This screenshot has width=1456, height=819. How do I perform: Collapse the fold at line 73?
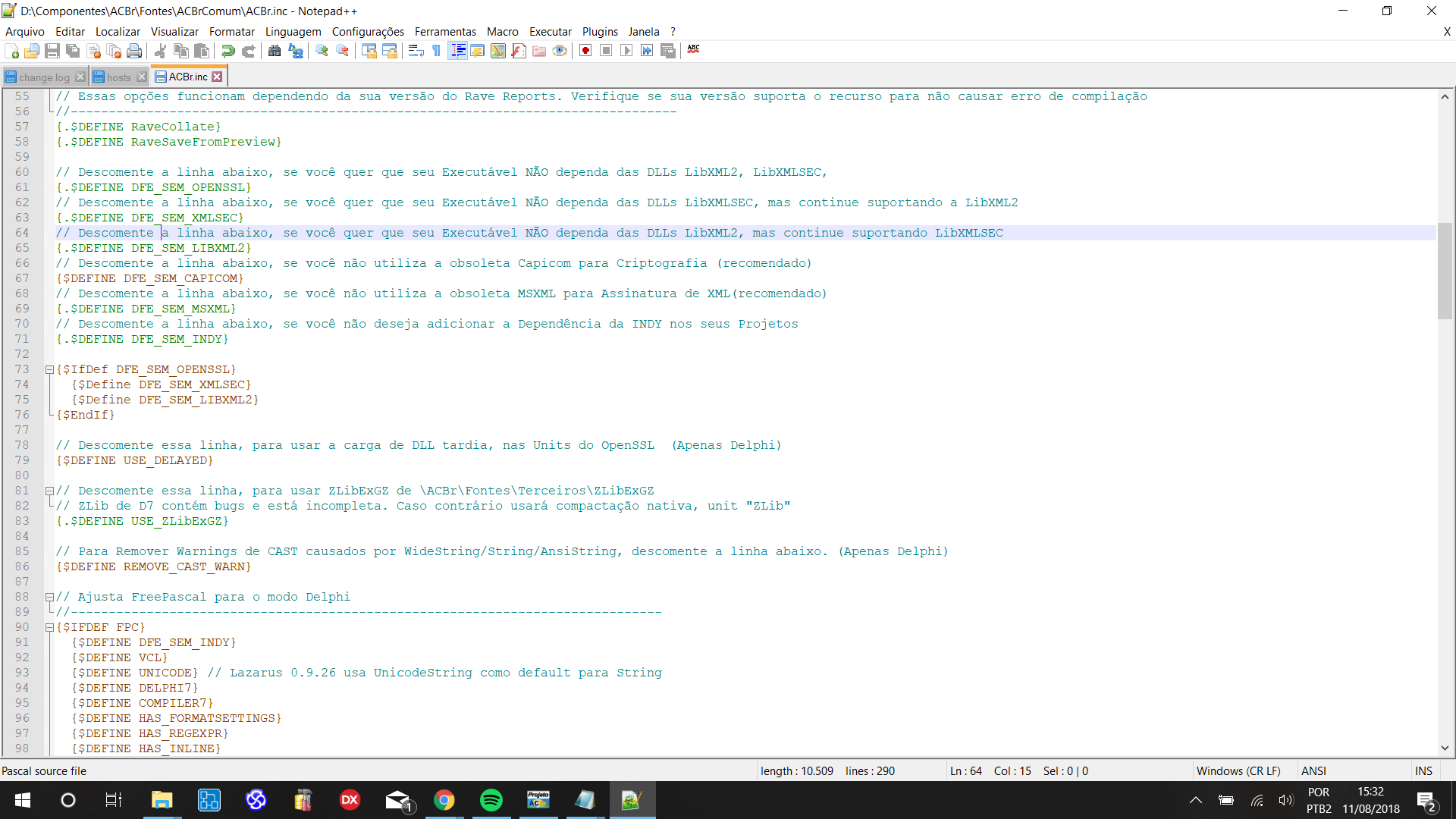[x=49, y=370]
